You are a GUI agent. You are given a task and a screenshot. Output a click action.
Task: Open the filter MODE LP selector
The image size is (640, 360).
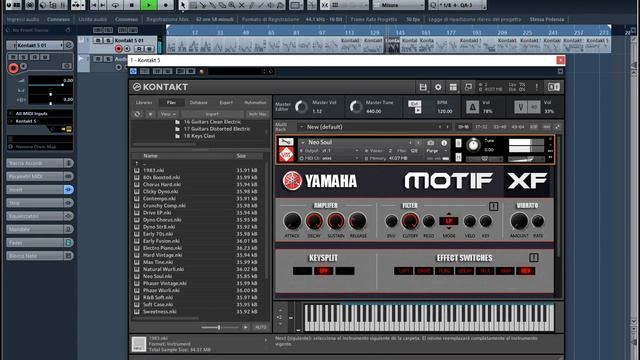coord(449,221)
